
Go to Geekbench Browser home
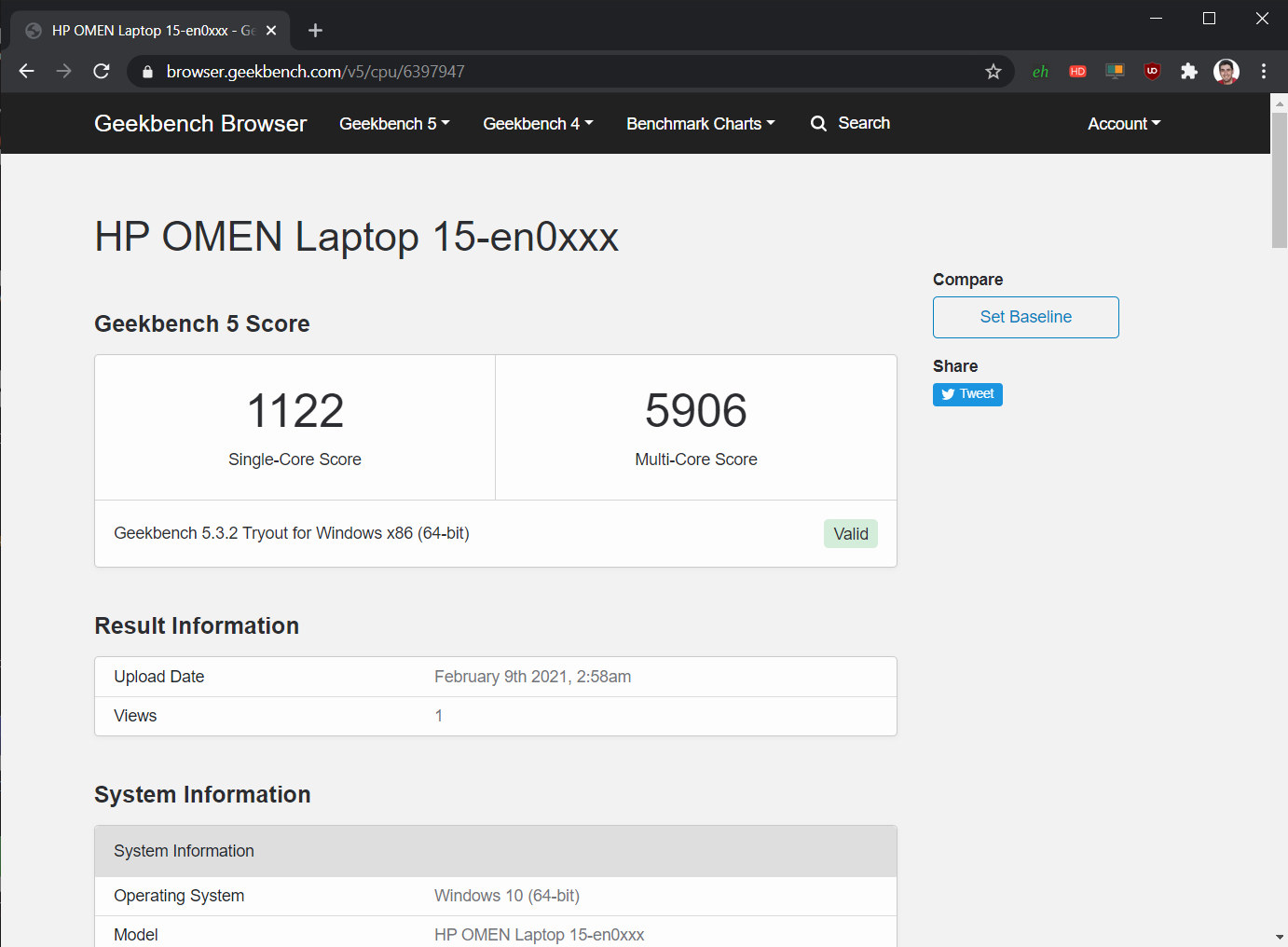(x=200, y=124)
